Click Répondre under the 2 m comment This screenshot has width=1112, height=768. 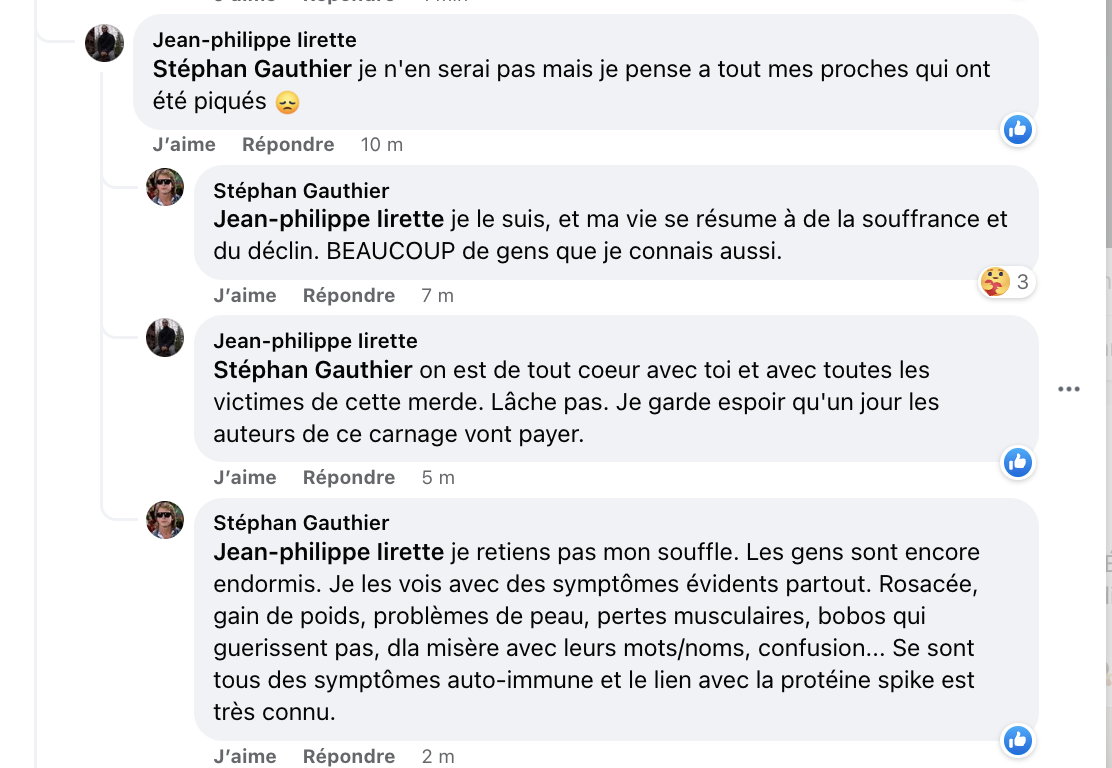[349, 757]
